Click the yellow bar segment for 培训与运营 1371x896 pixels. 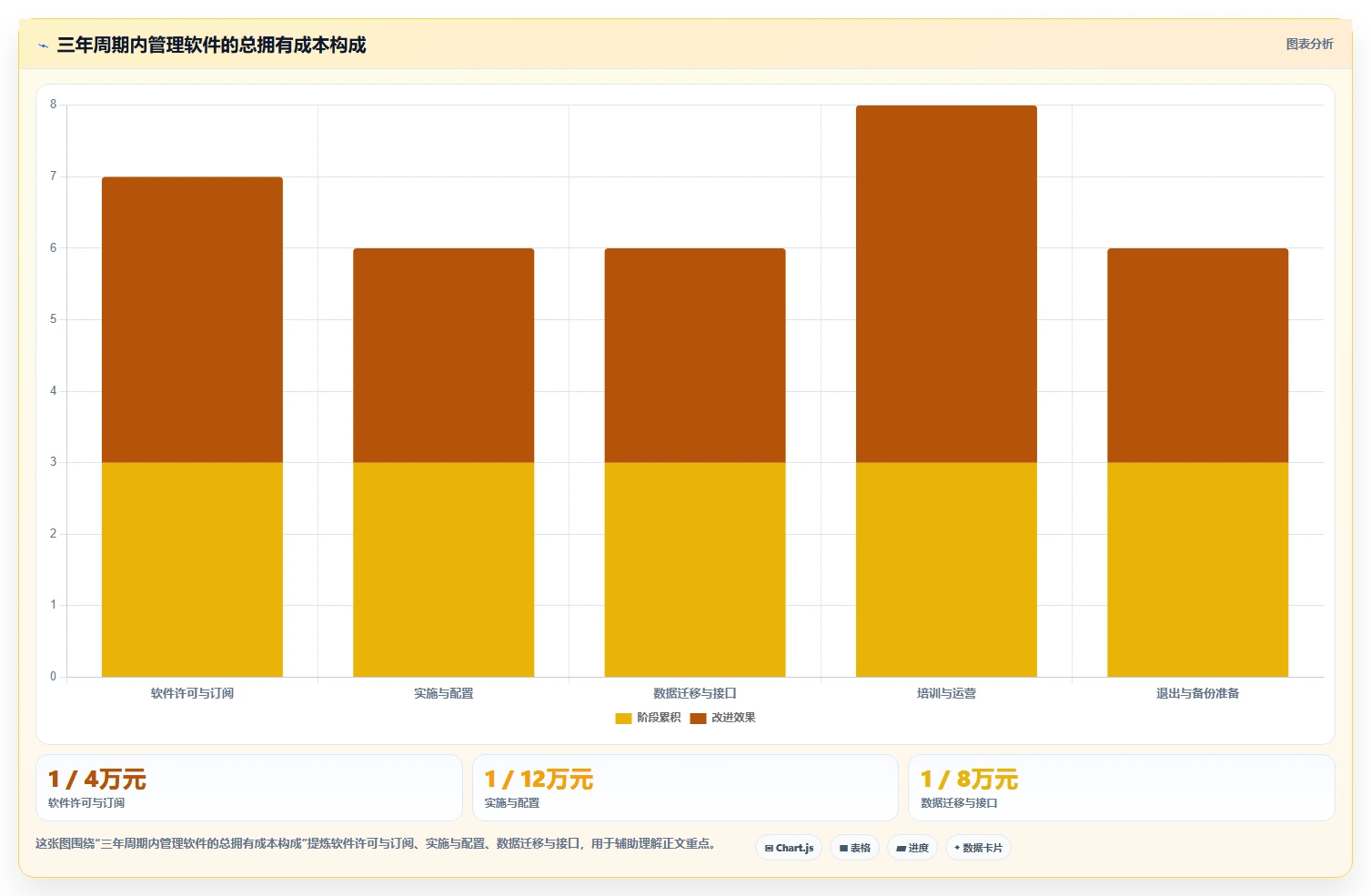(946, 569)
